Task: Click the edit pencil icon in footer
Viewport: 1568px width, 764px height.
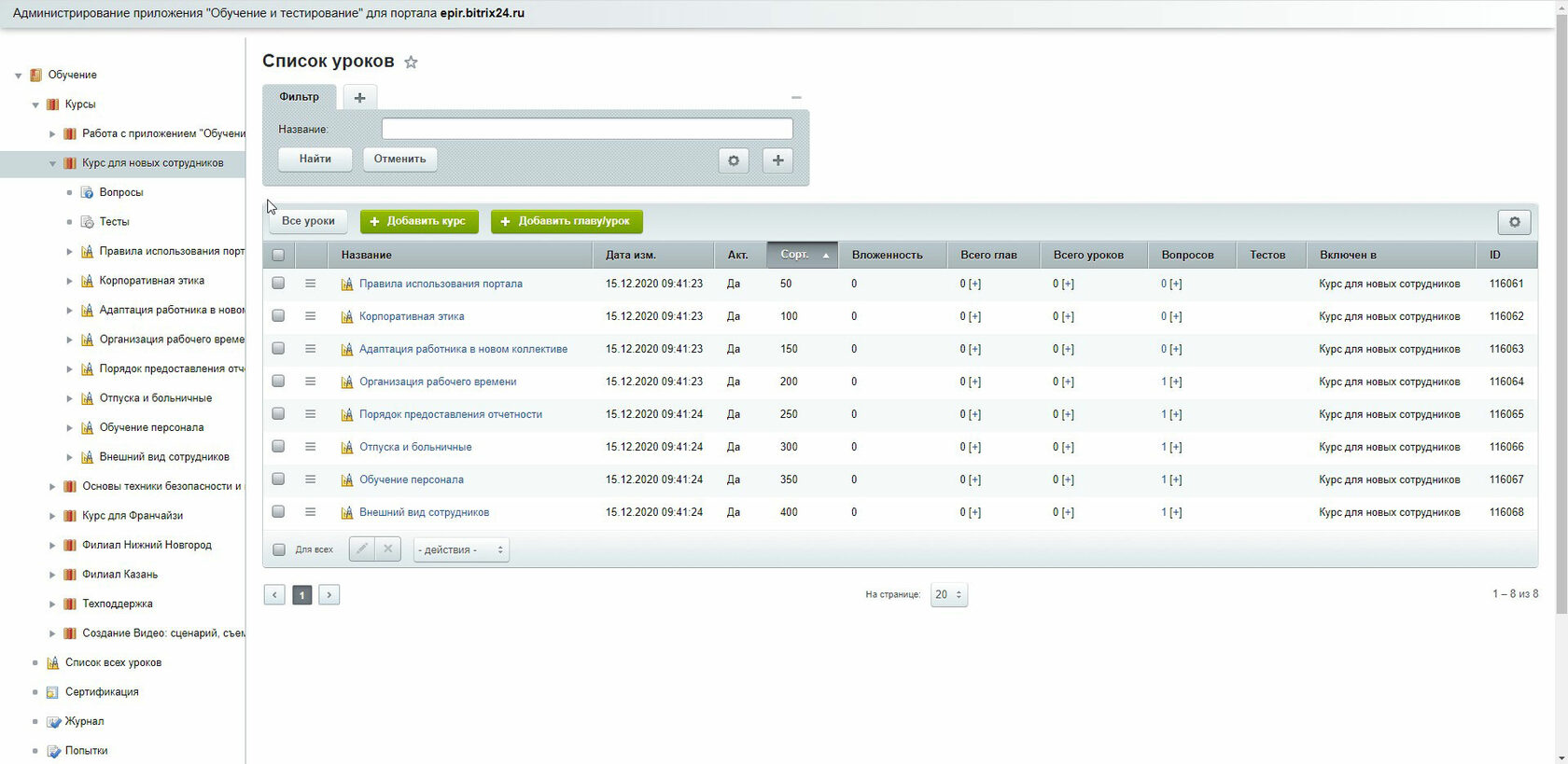Action: [x=361, y=549]
